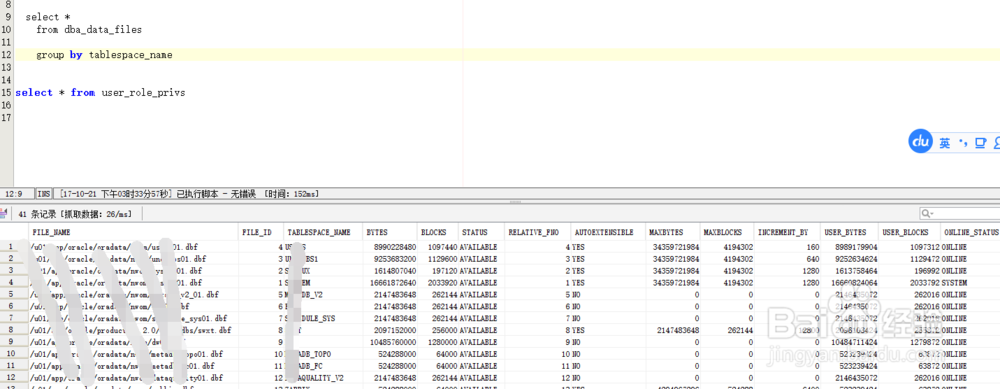Place cursor on 'select *' line 9
The width and height of the screenshot is (1000, 389).
coord(48,17)
